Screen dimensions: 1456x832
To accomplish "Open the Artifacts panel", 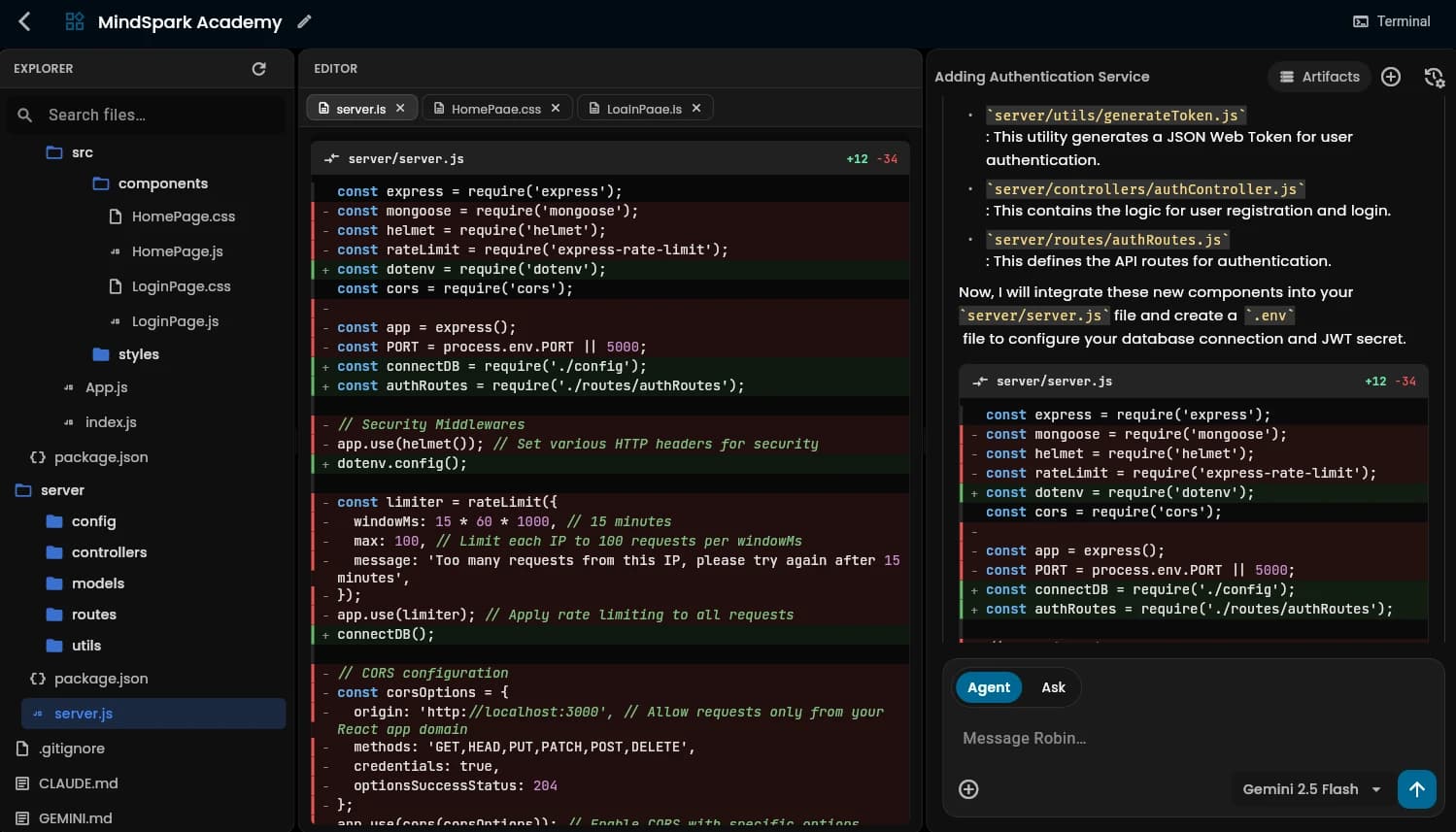I will 1318,77.
